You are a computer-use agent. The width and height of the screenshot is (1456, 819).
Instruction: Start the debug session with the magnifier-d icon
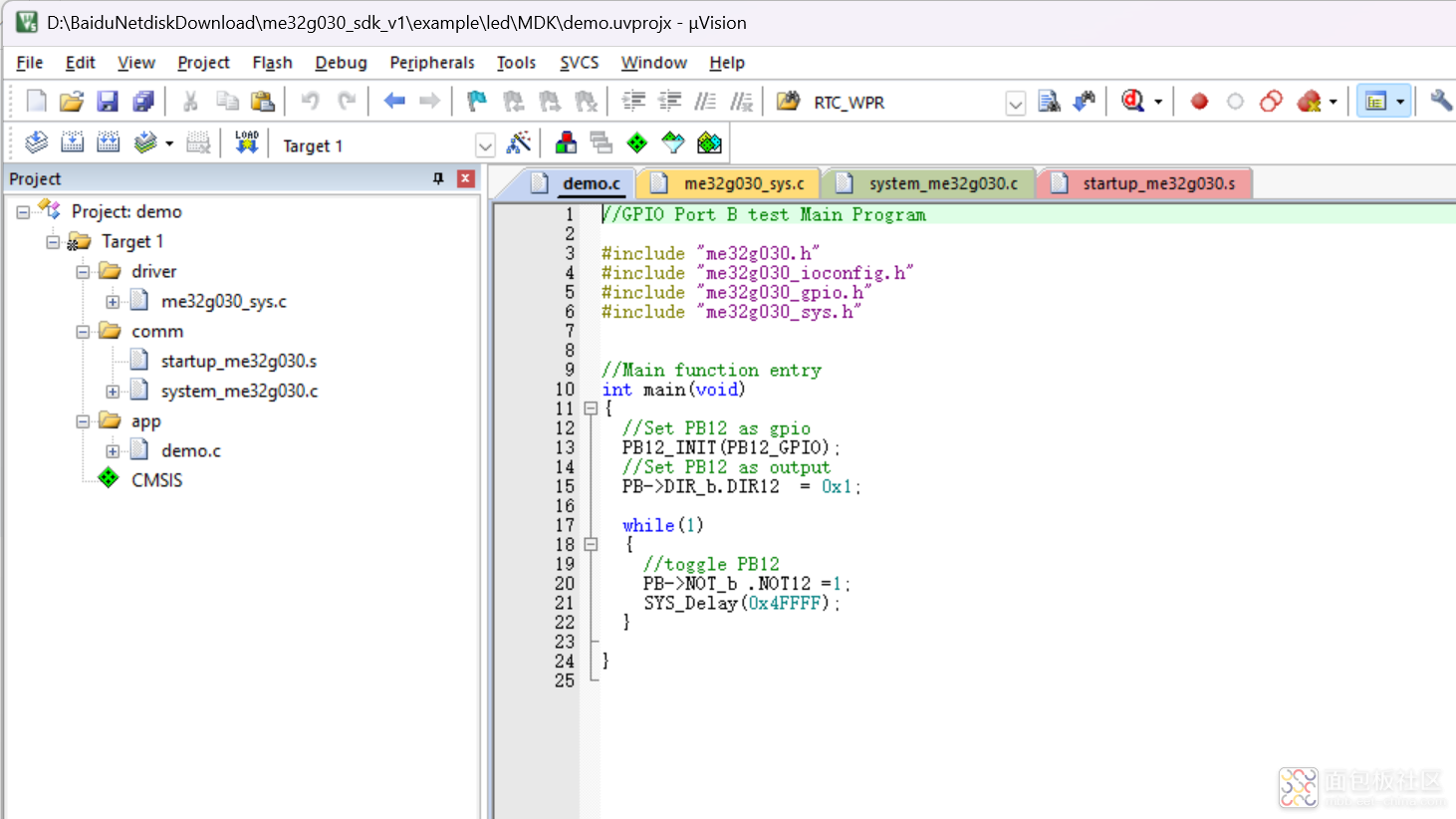[1132, 101]
